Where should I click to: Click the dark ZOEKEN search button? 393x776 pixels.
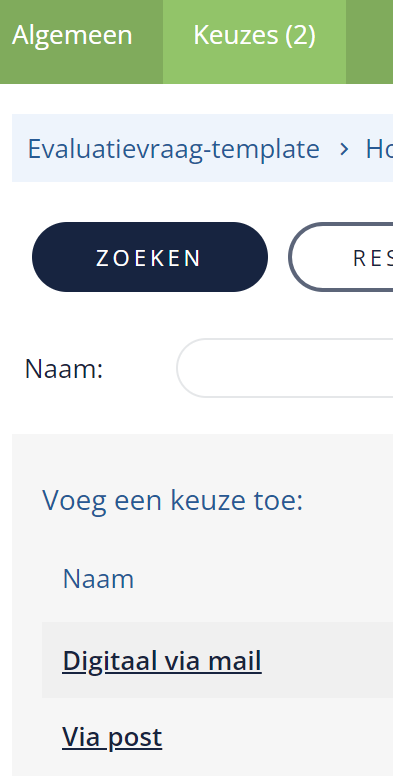pyautogui.click(x=149, y=257)
